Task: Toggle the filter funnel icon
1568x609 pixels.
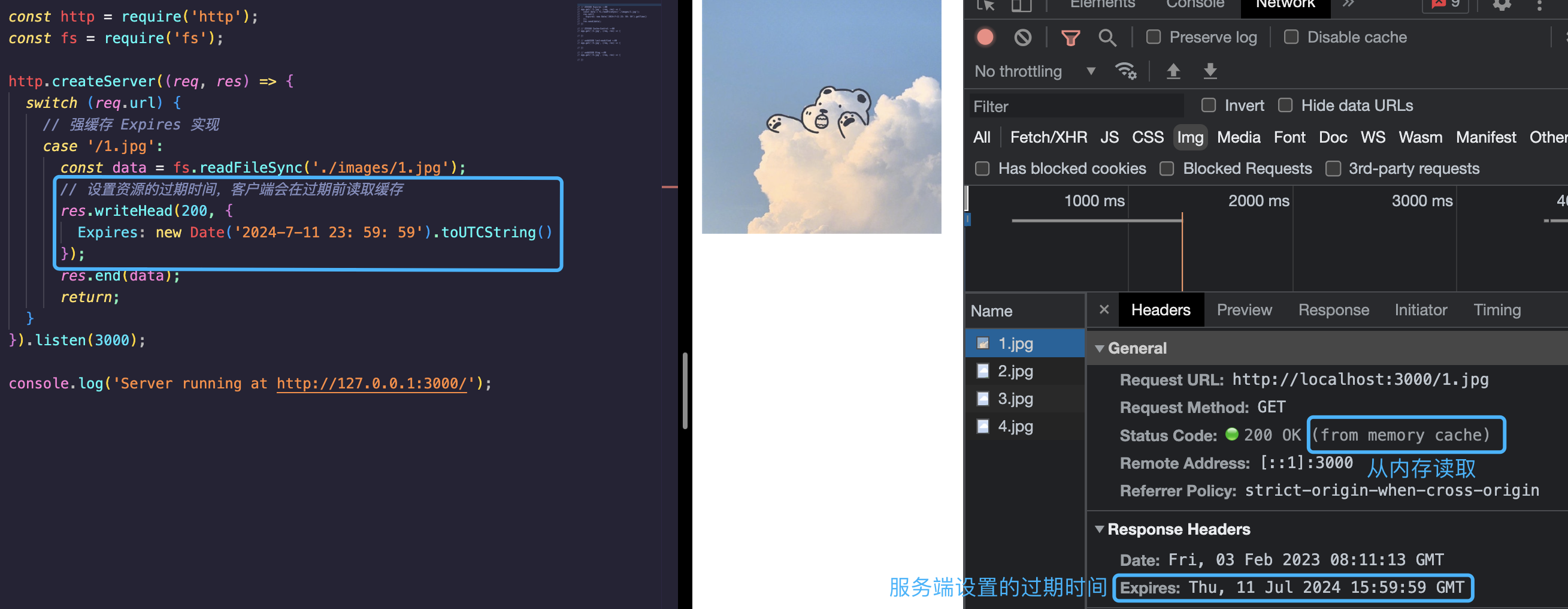Action: tap(1070, 38)
